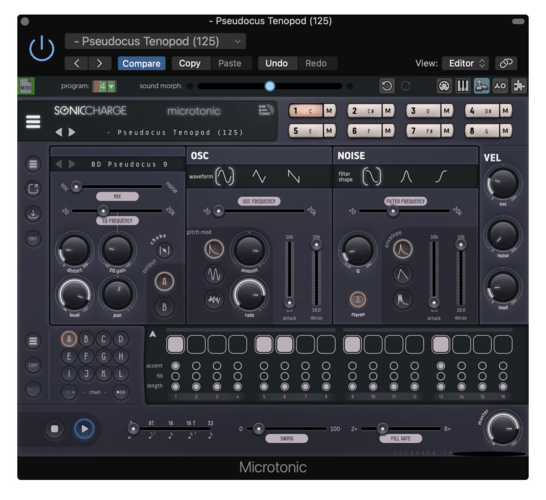Viewport: 546px width, 500px height.
Task: Select output B
Action: 164,307
